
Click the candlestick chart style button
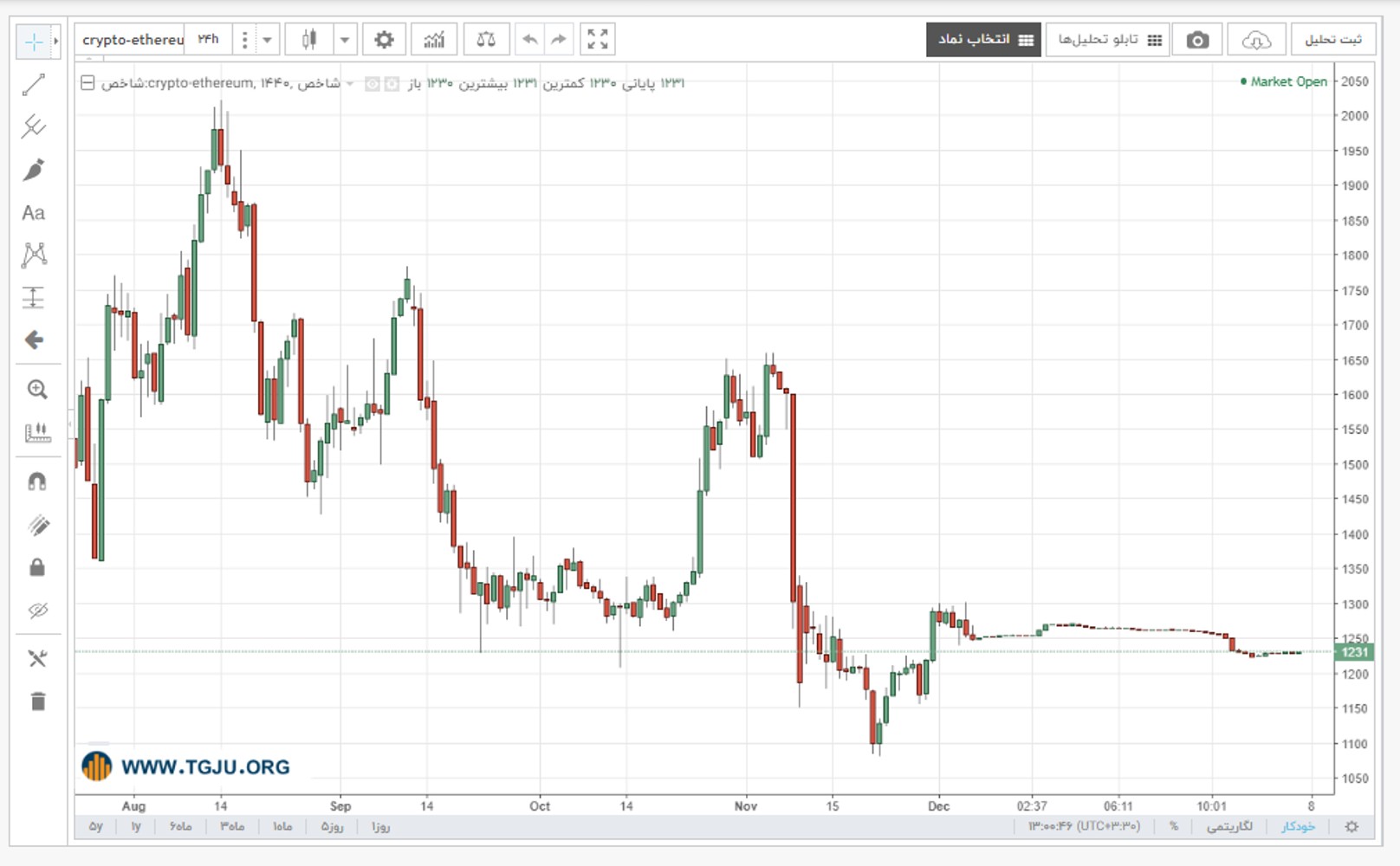pyautogui.click(x=309, y=40)
